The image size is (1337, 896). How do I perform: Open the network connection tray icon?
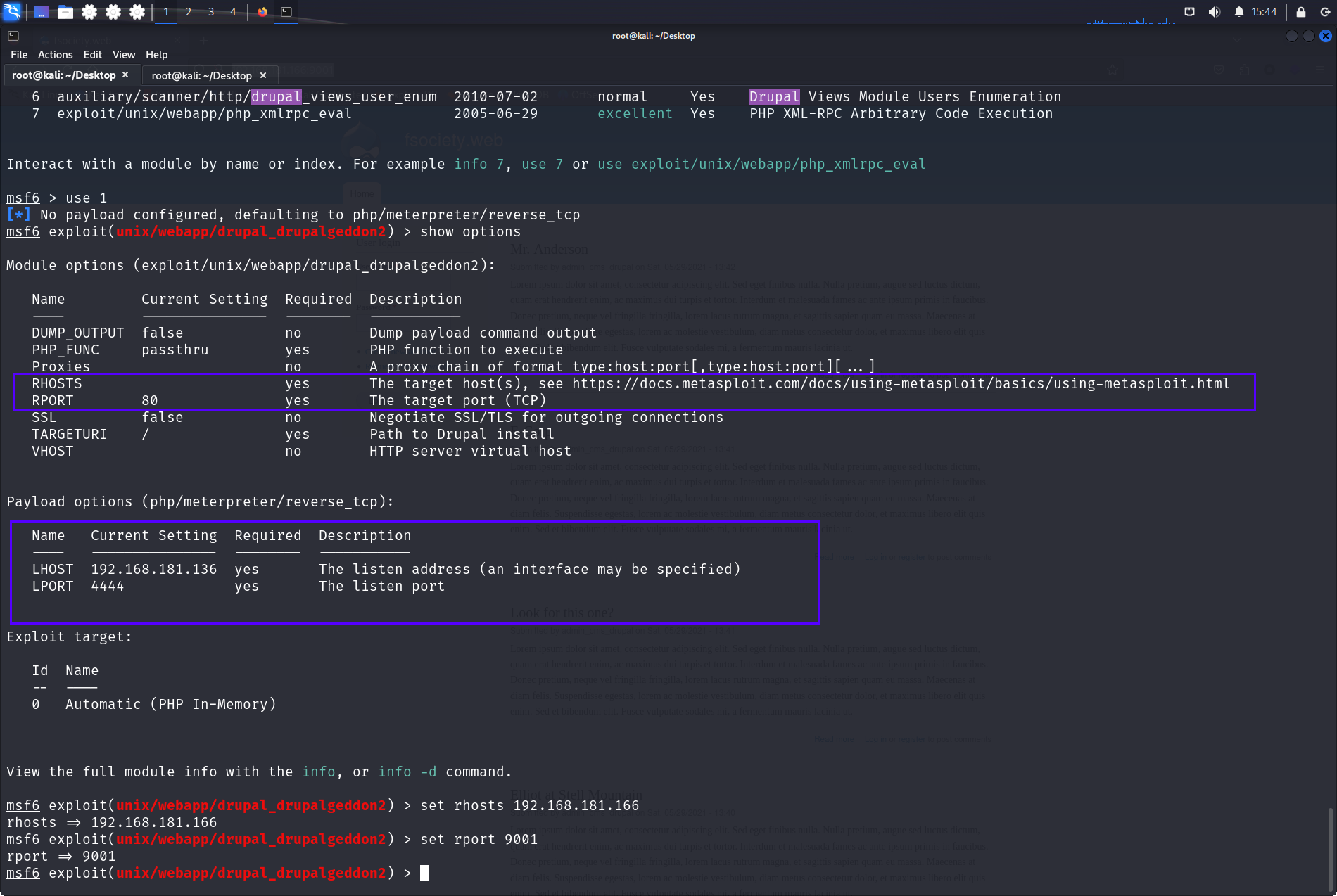(1190, 12)
